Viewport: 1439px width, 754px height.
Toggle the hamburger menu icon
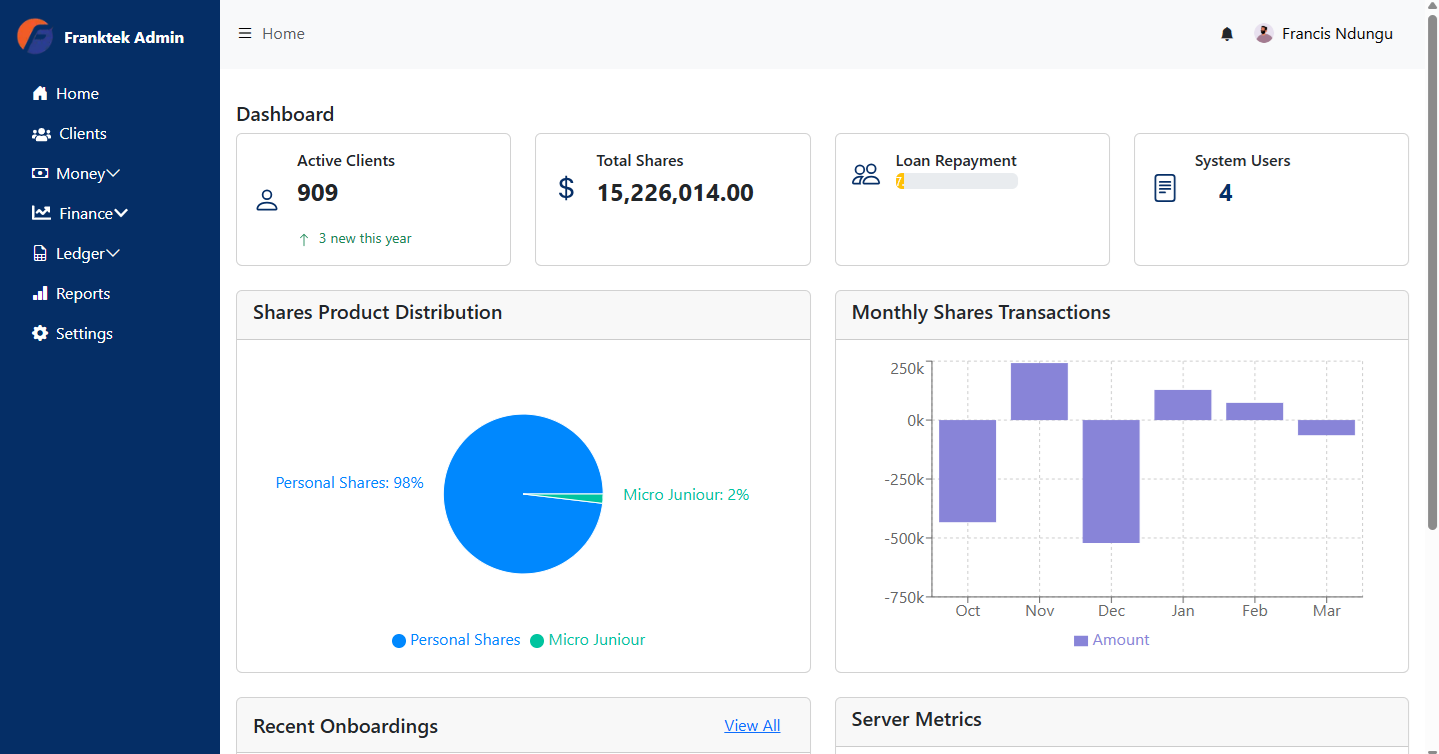coord(244,32)
